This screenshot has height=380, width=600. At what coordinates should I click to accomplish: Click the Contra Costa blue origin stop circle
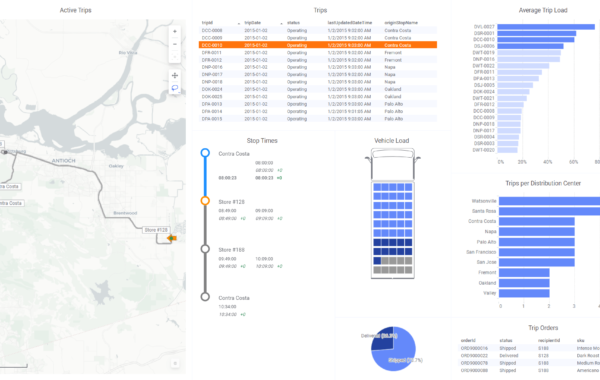[205, 153]
